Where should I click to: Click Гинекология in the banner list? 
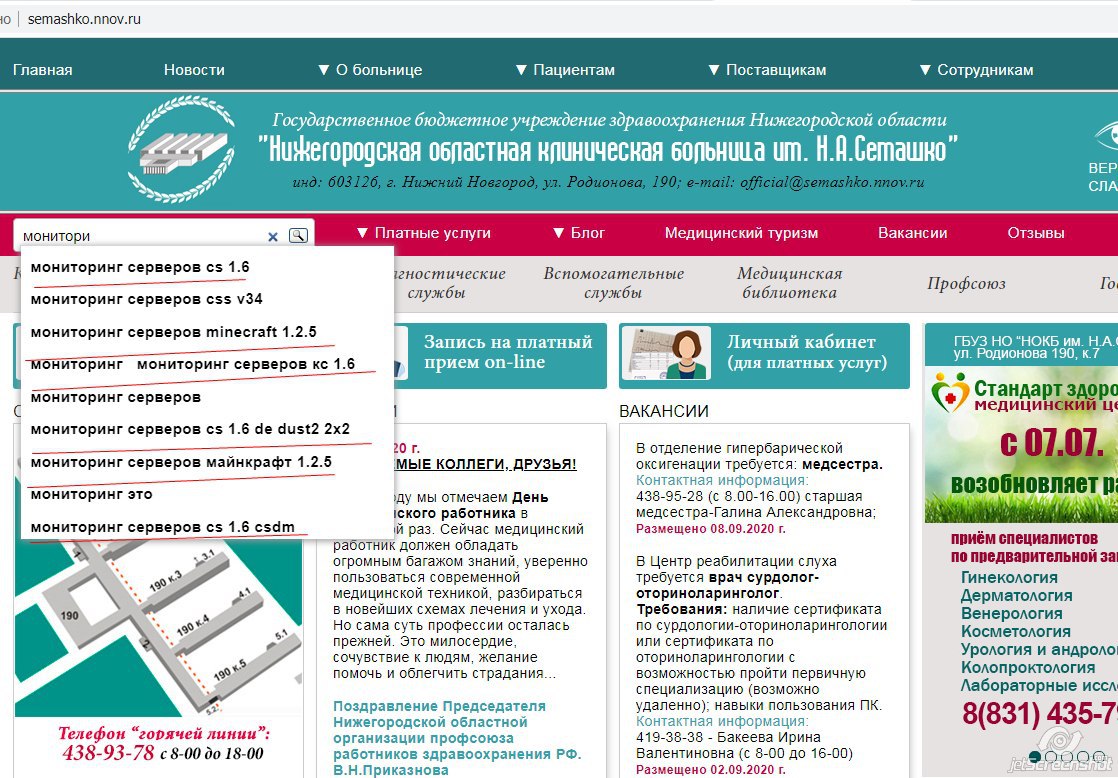[x=1009, y=577]
